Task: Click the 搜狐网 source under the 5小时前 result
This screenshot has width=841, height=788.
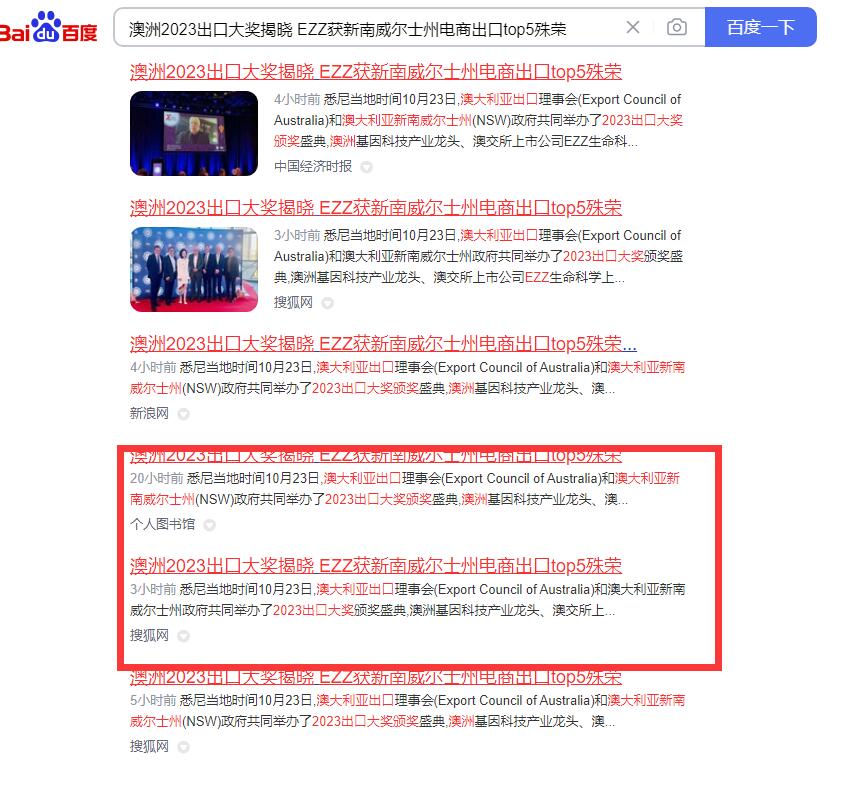Action: pyautogui.click(x=149, y=747)
